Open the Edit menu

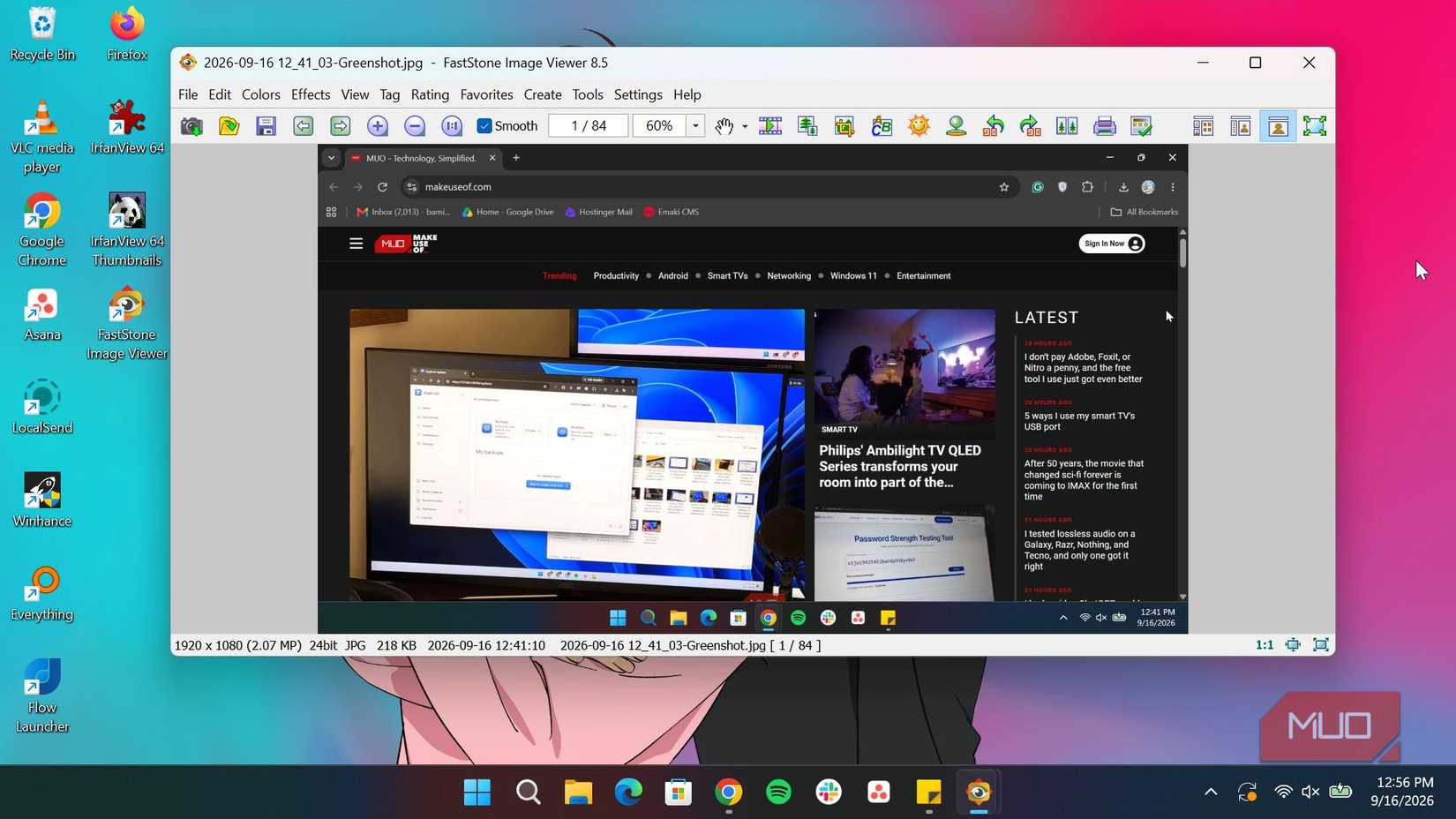coord(220,94)
